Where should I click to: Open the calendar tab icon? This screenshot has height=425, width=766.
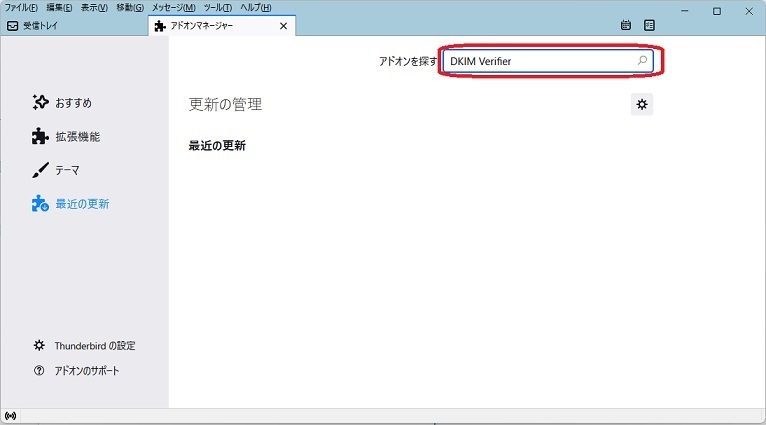click(626, 25)
